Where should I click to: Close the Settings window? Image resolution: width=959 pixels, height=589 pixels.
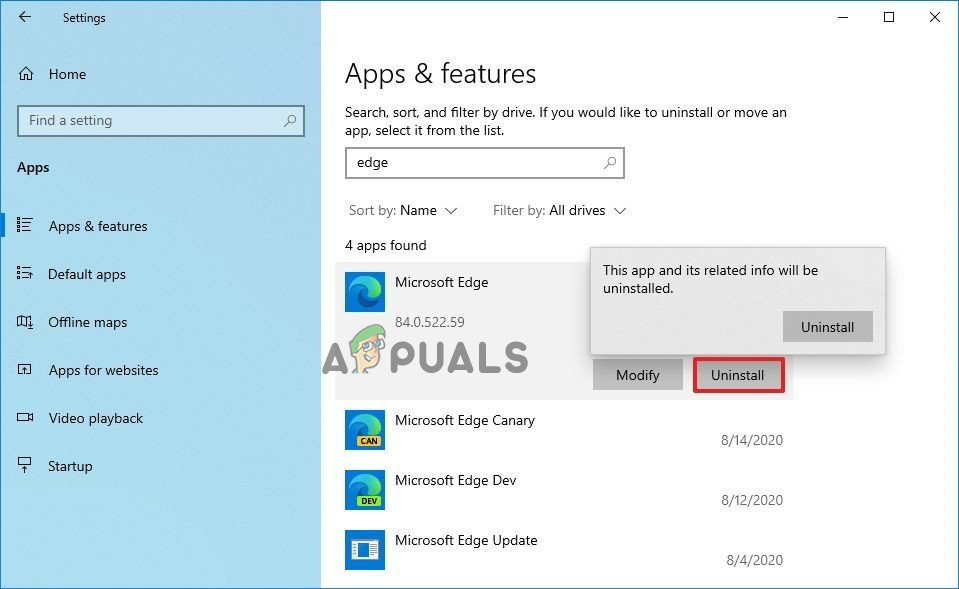(x=935, y=17)
